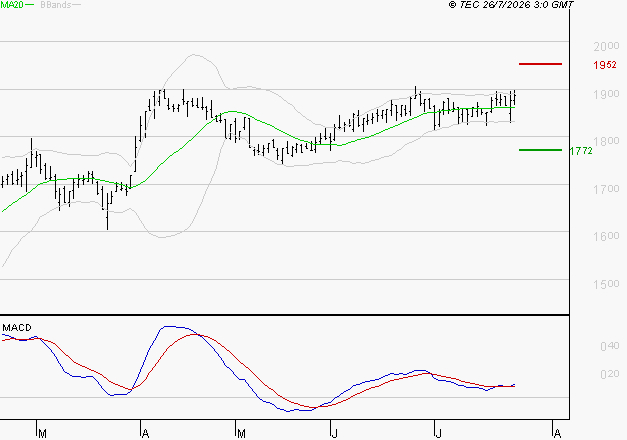
Task: Click the 1952 resistance price label
Action: click(605, 65)
